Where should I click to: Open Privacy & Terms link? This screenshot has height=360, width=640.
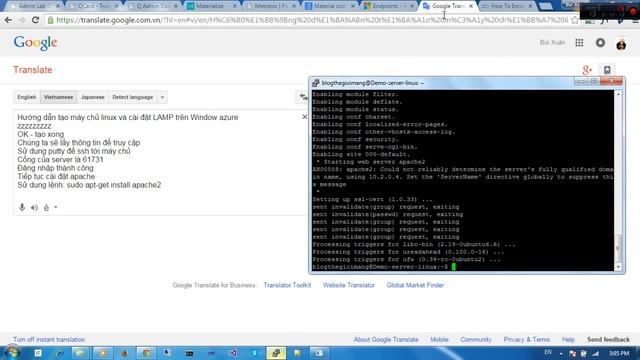click(x=527, y=340)
